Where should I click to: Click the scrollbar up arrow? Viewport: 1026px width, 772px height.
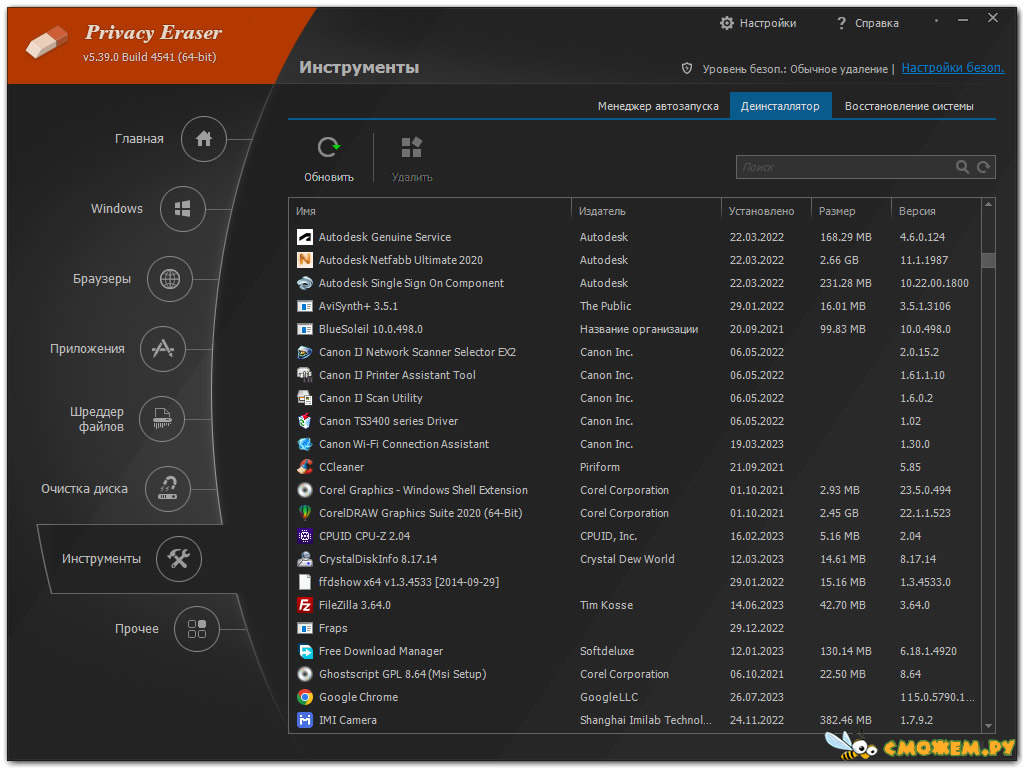click(x=988, y=205)
